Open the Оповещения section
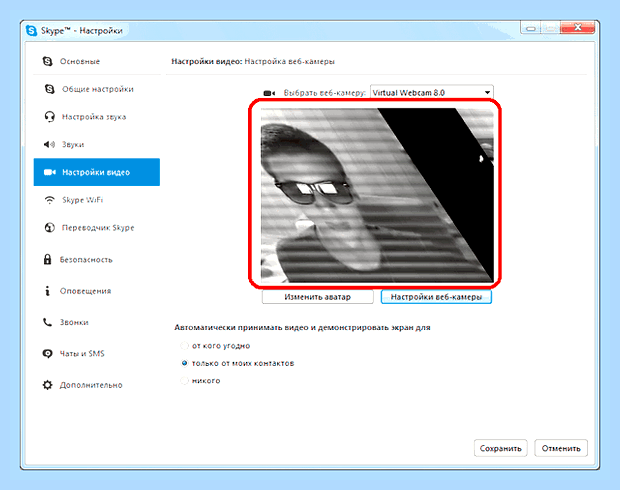The width and height of the screenshot is (620, 490). [x=97, y=291]
